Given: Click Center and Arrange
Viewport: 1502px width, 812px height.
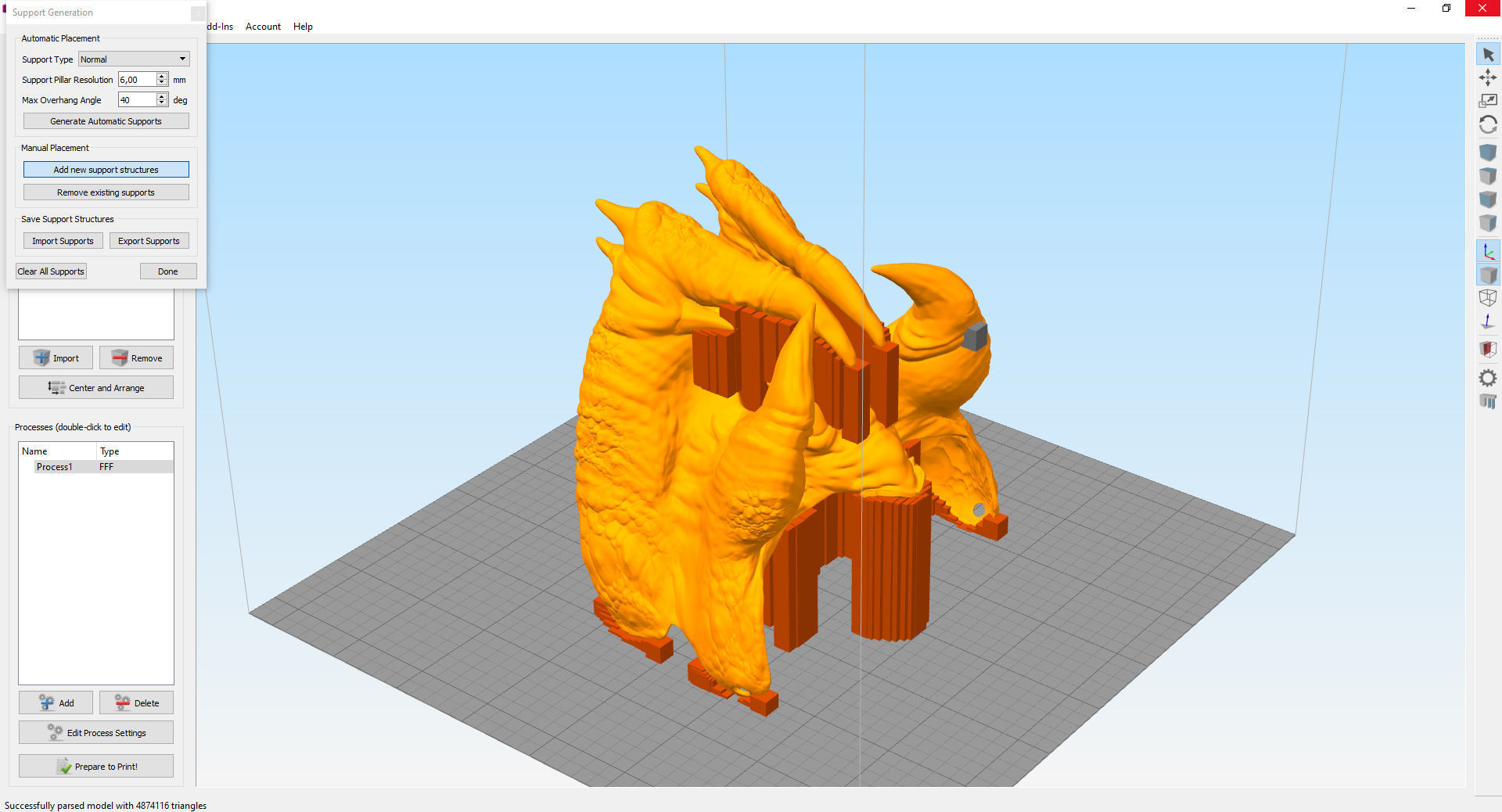Looking at the screenshot, I should coord(96,387).
